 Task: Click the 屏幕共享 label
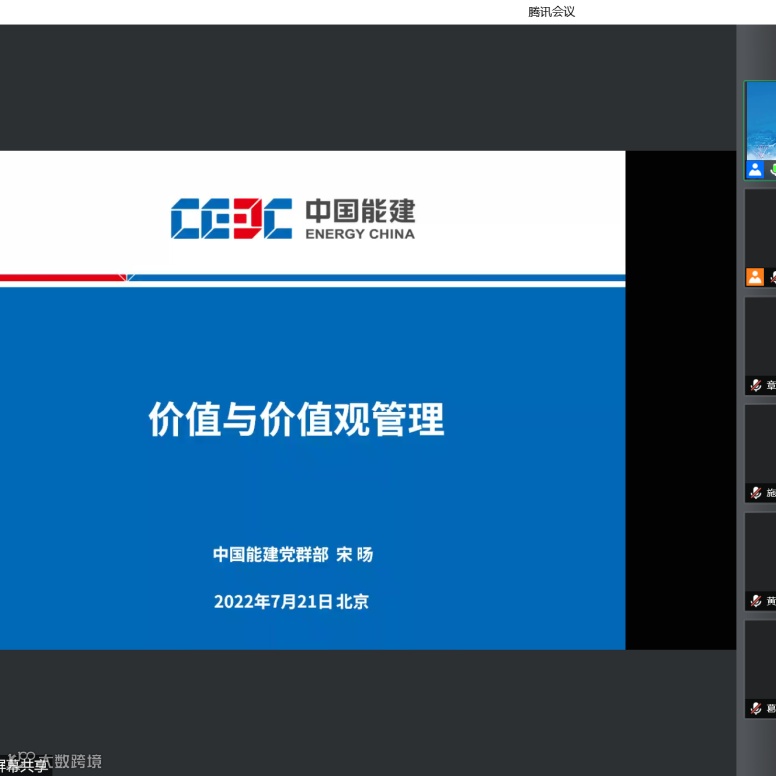point(24,766)
